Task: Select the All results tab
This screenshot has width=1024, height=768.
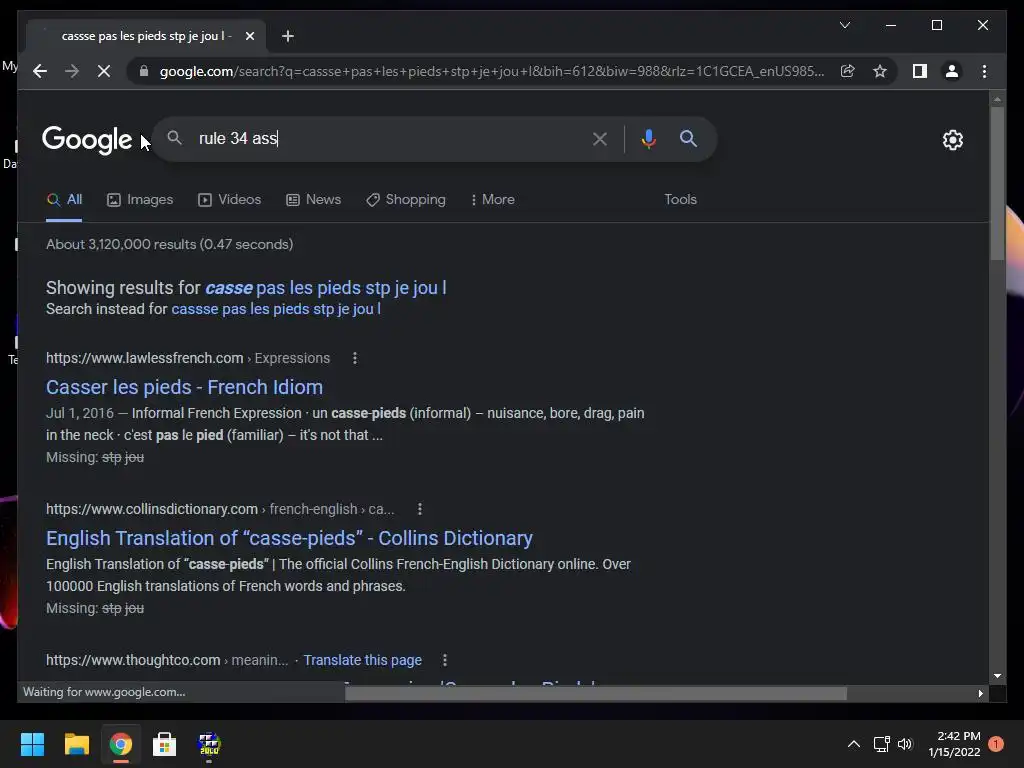Action: pos(64,199)
